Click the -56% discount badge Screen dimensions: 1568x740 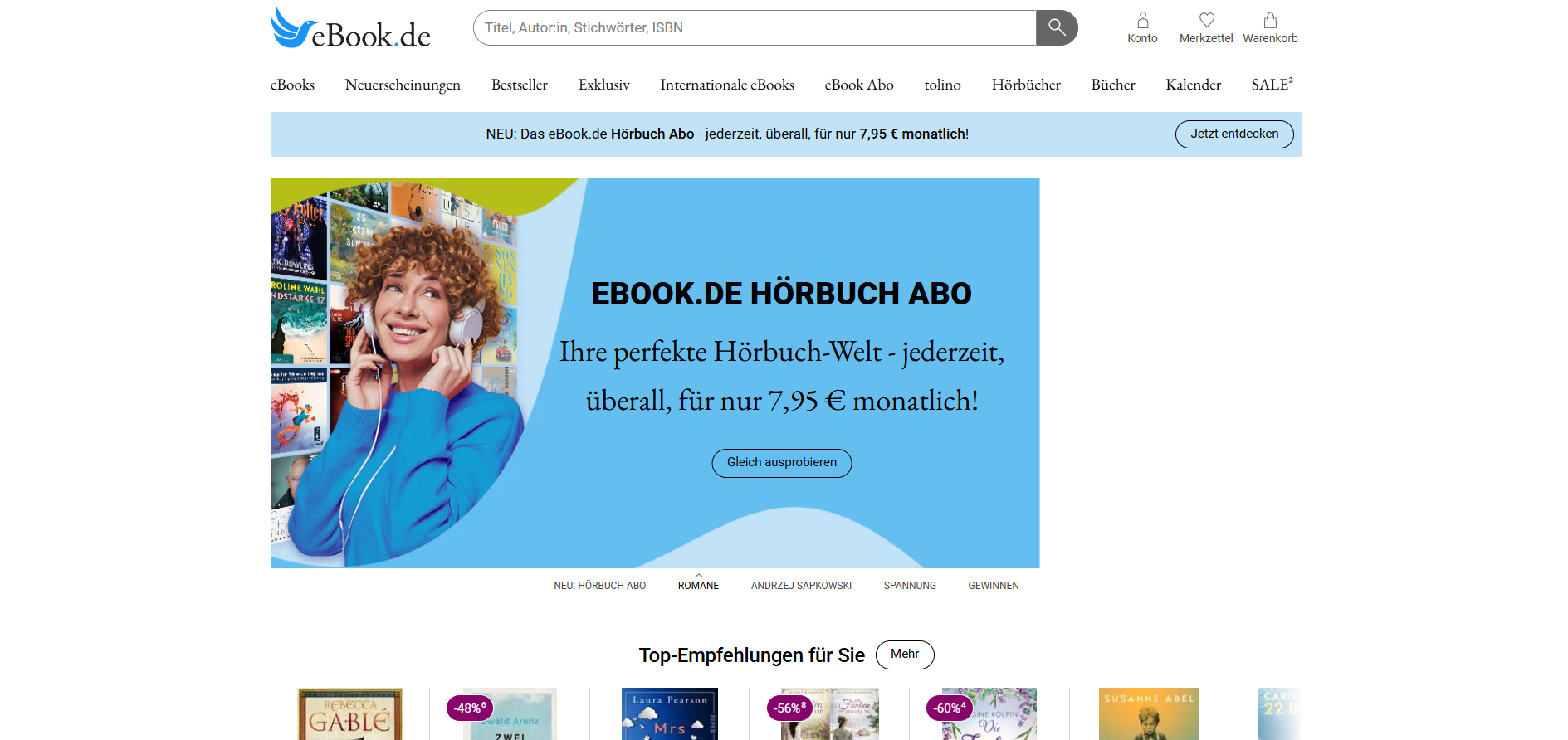tap(789, 708)
